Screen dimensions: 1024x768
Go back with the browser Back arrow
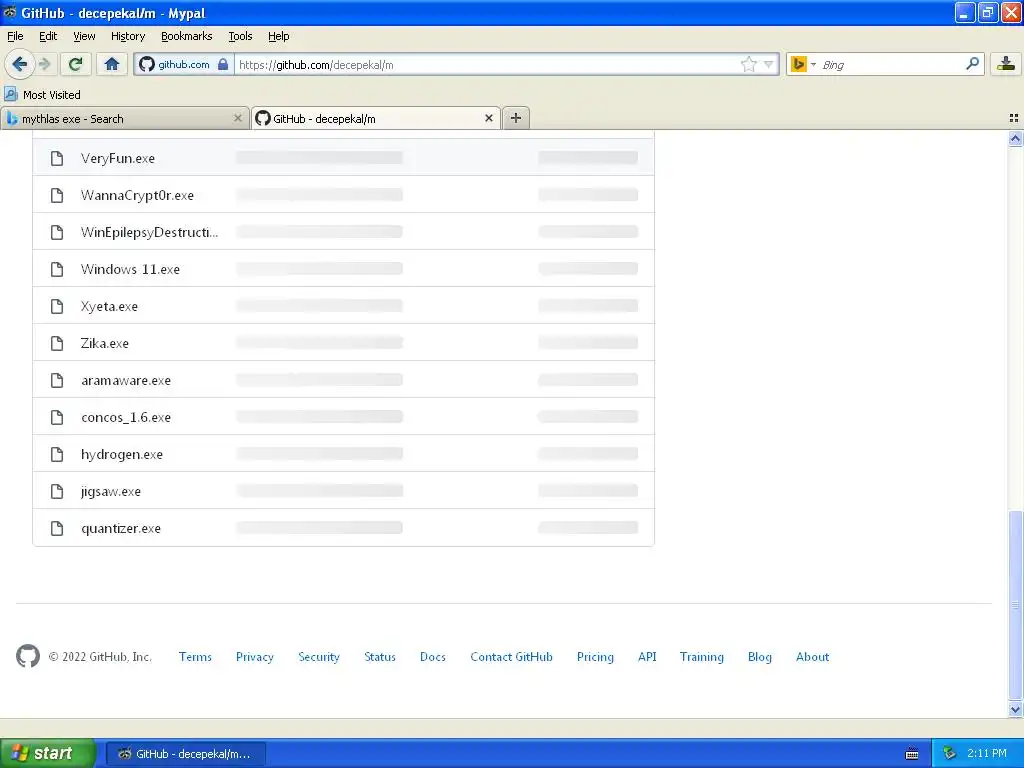[20, 64]
